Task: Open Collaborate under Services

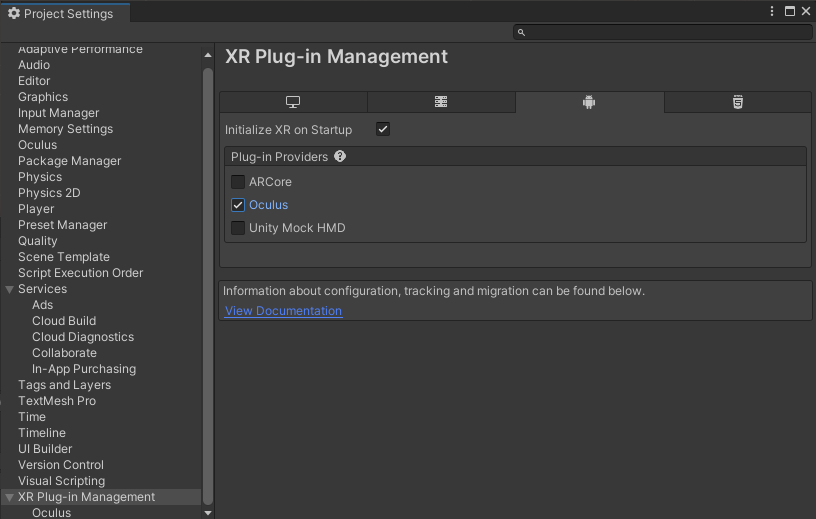Action: pos(64,353)
